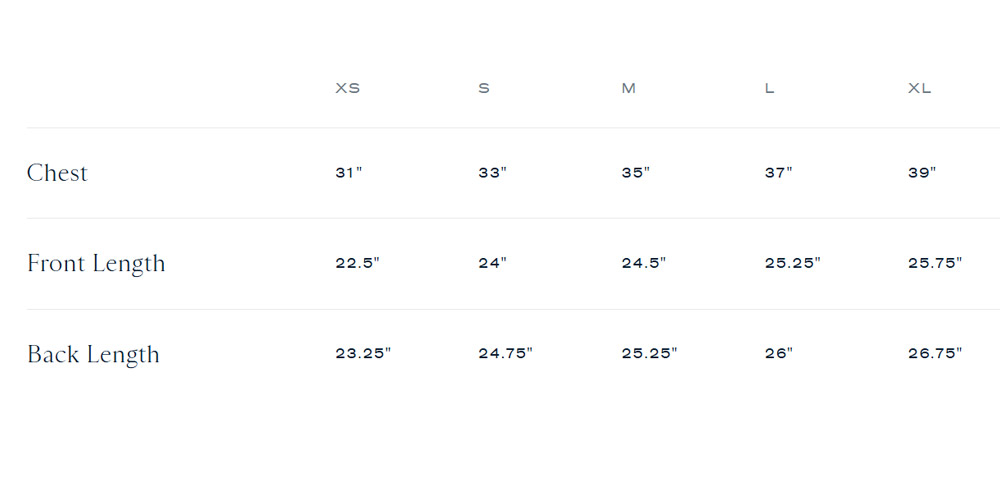Click the Chest row label

click(57, 173)
